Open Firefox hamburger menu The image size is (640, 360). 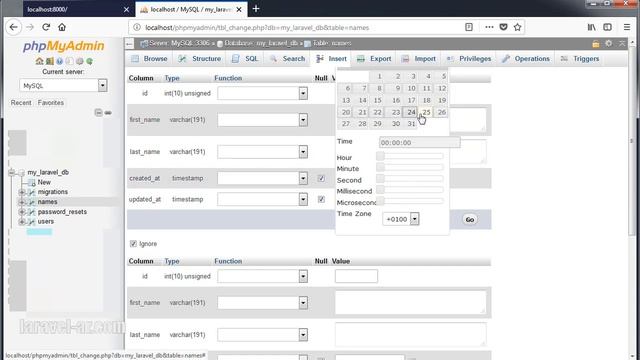coord(627,27)
